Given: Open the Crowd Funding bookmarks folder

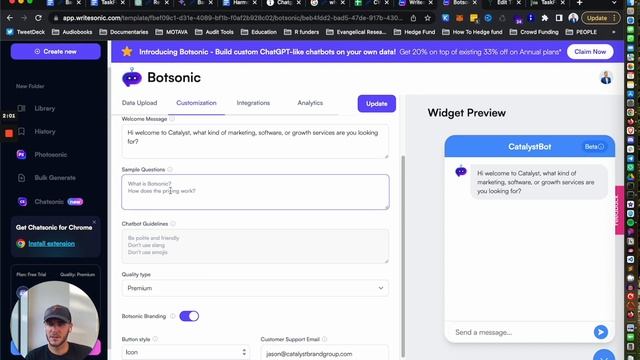Looking at the screenshot, I should 534,32.
